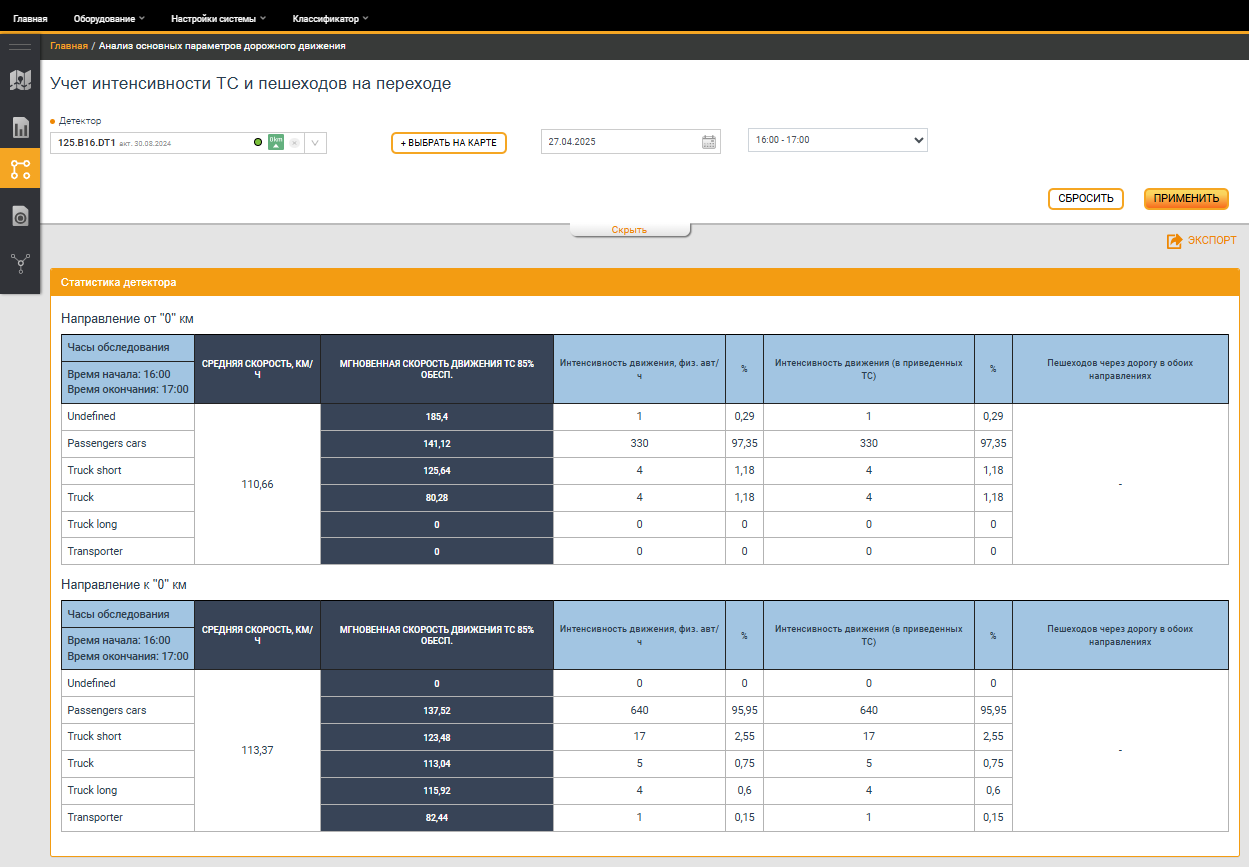Expand the Классификатор menu
The height and width of the screenshot is (867, 1249).
331,18
